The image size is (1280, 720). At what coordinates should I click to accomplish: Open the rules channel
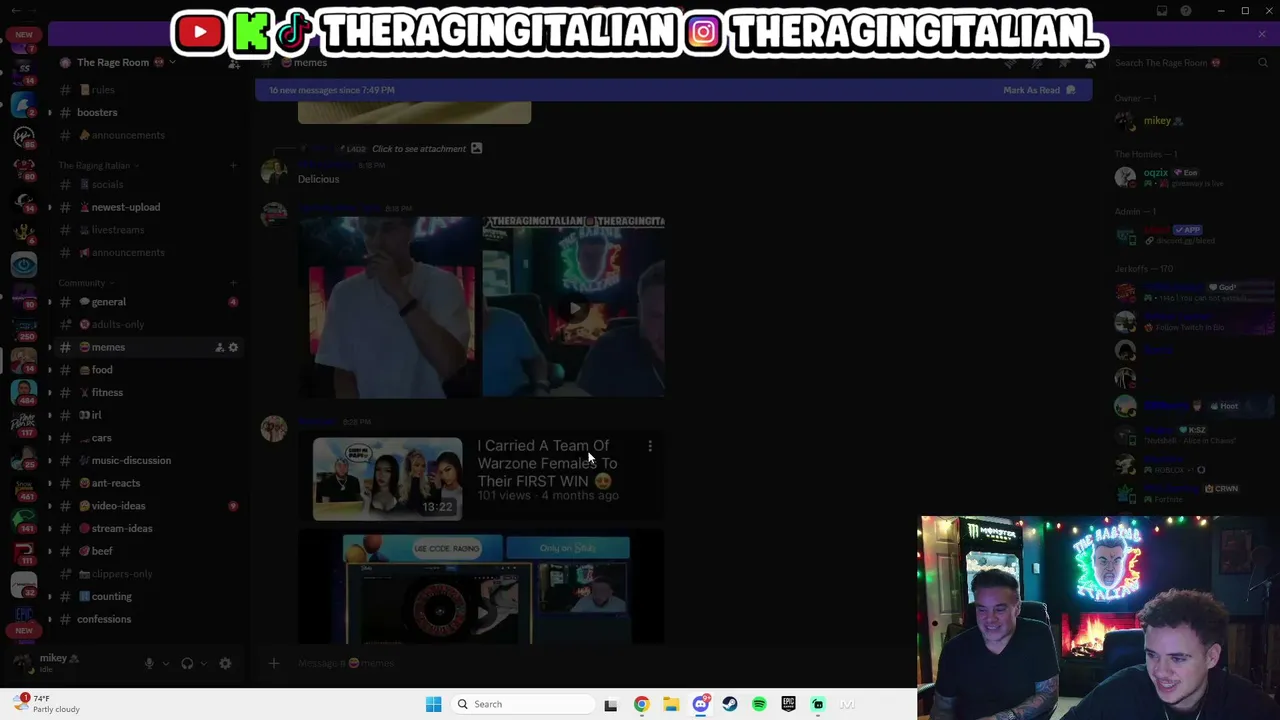[x=148, y=90]
